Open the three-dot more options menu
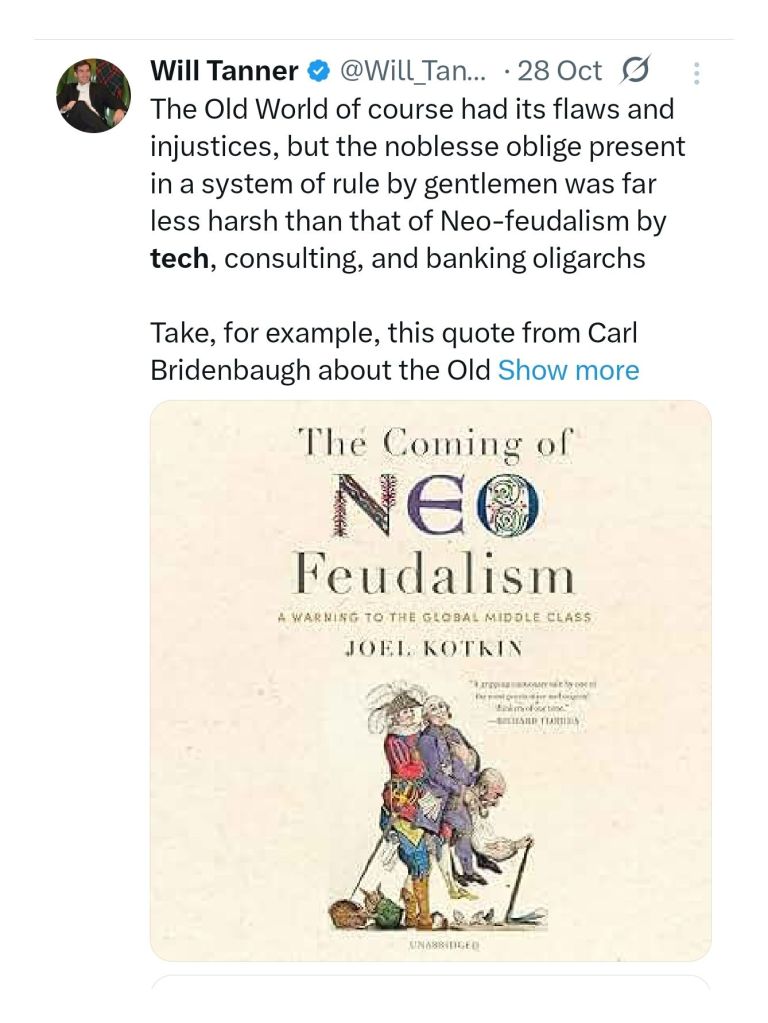The height and width of the screenshot is (1023, 768). [x=697, y=72]
